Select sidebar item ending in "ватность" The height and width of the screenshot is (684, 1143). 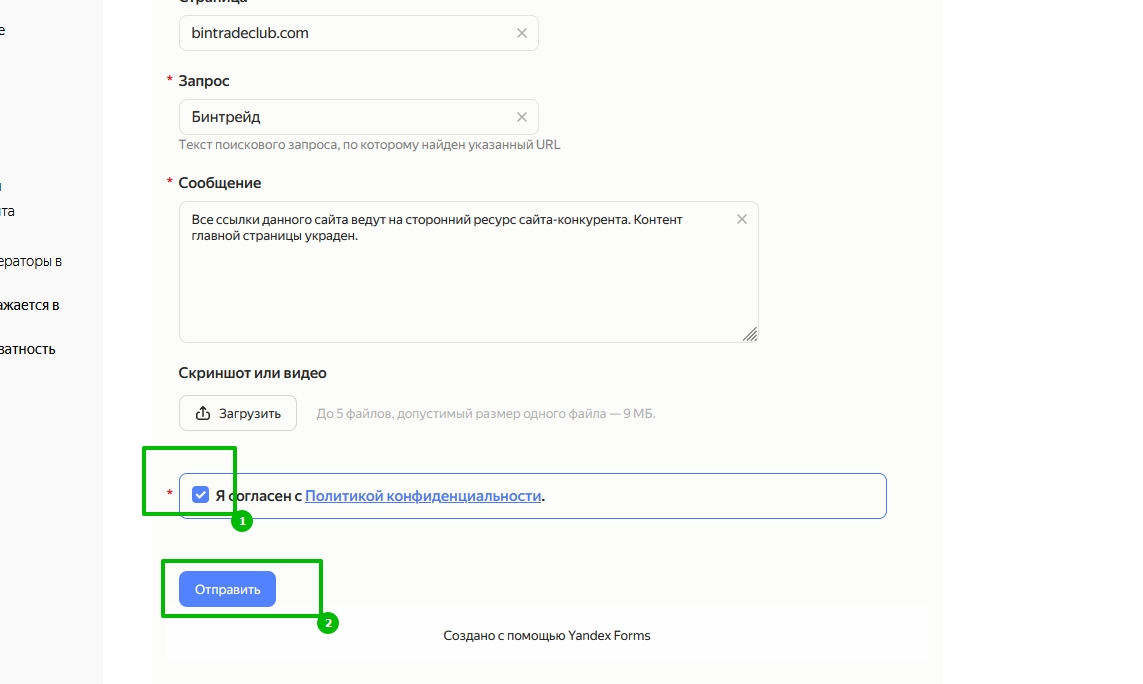click(28, 349)
